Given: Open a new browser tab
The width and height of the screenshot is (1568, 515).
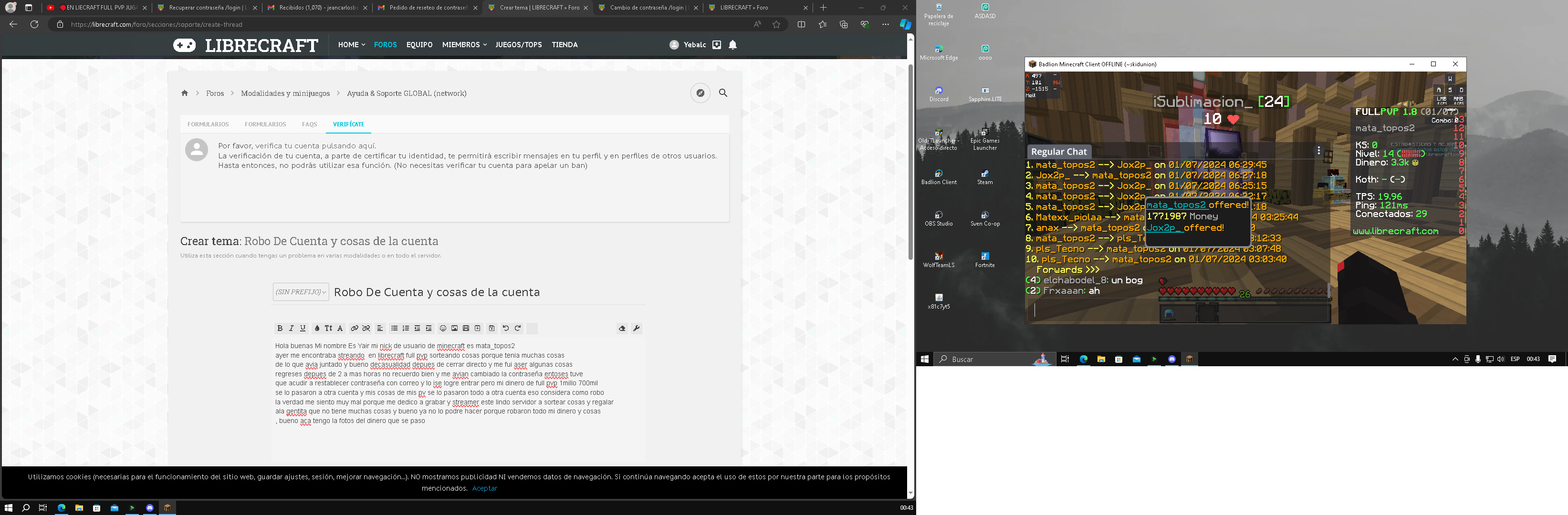Looking at the screenshot, I should 824,8.
